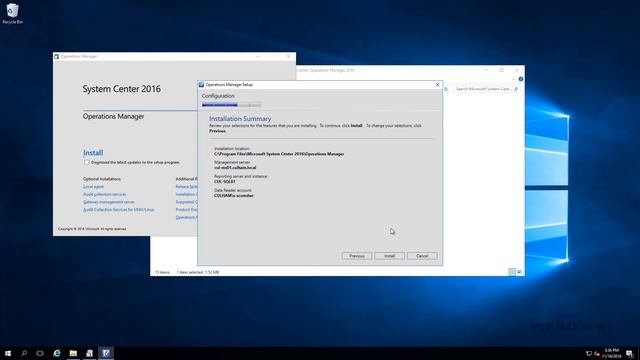
Task: Open Server Manager taskbar icon
Action: coord(89,353)
